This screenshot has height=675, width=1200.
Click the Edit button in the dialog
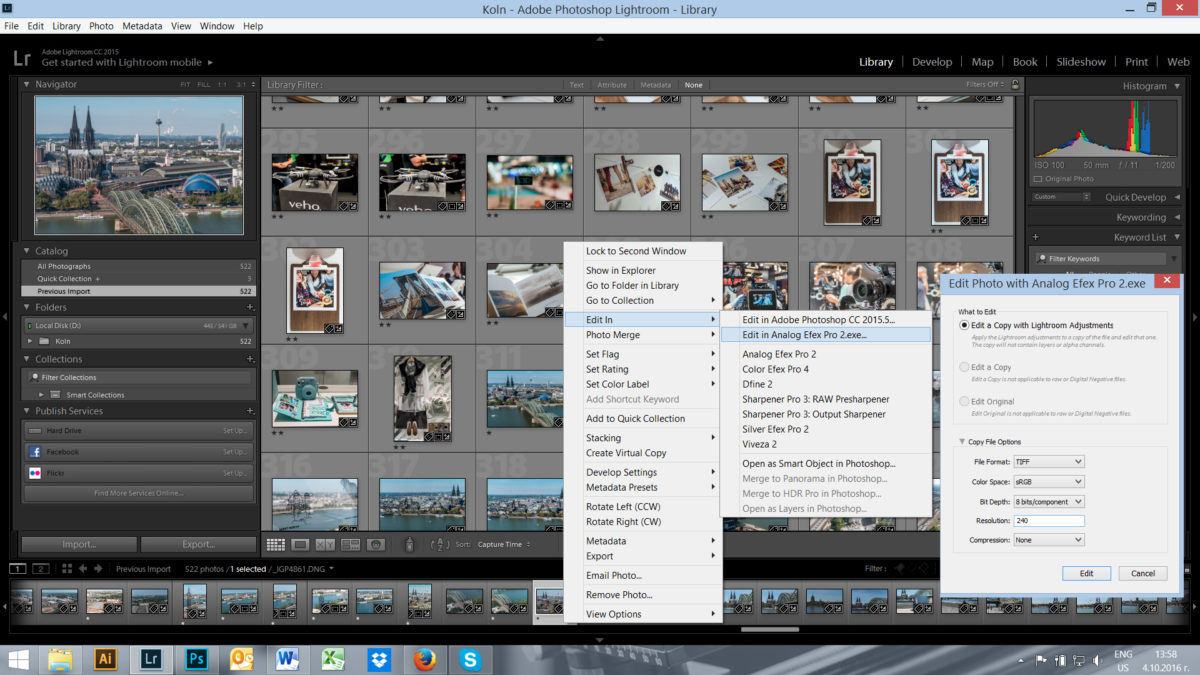1086,574
